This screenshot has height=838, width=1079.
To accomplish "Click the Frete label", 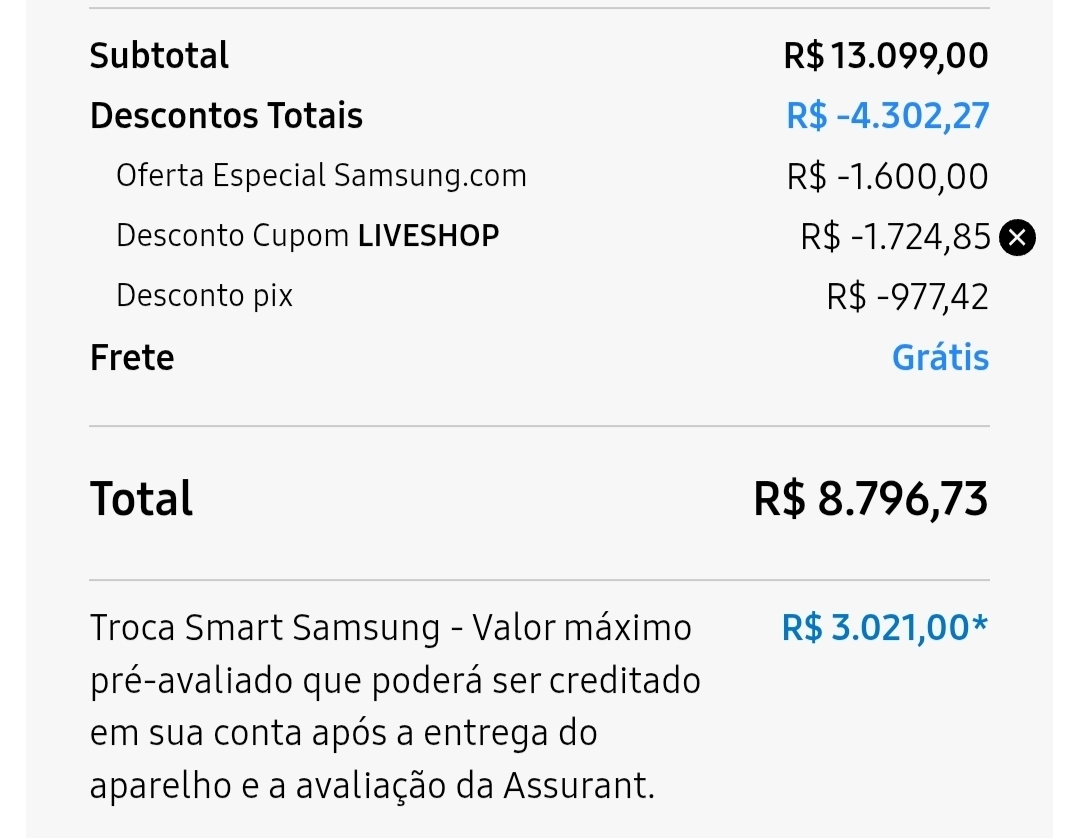I will point(132,358).
